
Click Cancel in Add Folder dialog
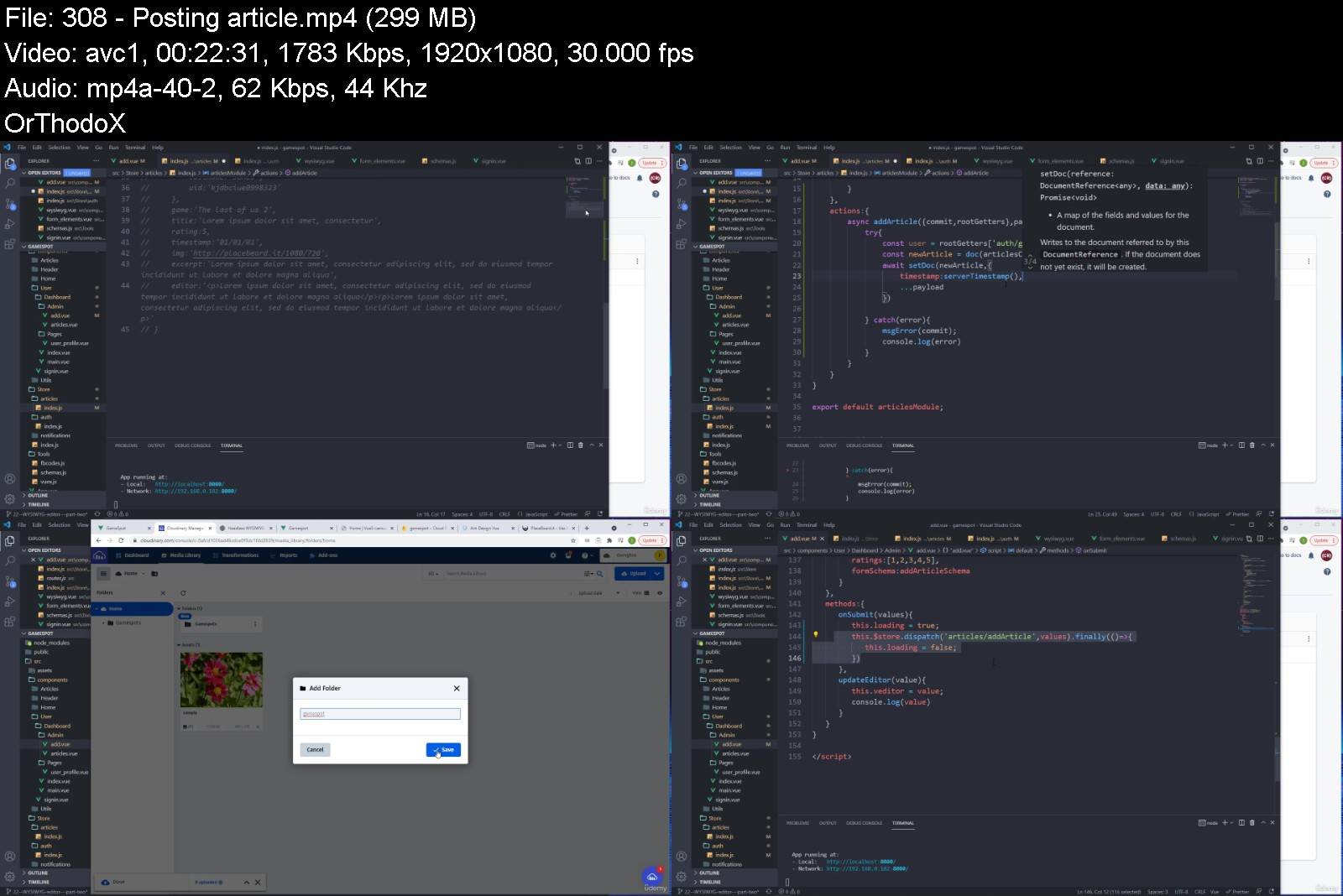tap(315, 750)
